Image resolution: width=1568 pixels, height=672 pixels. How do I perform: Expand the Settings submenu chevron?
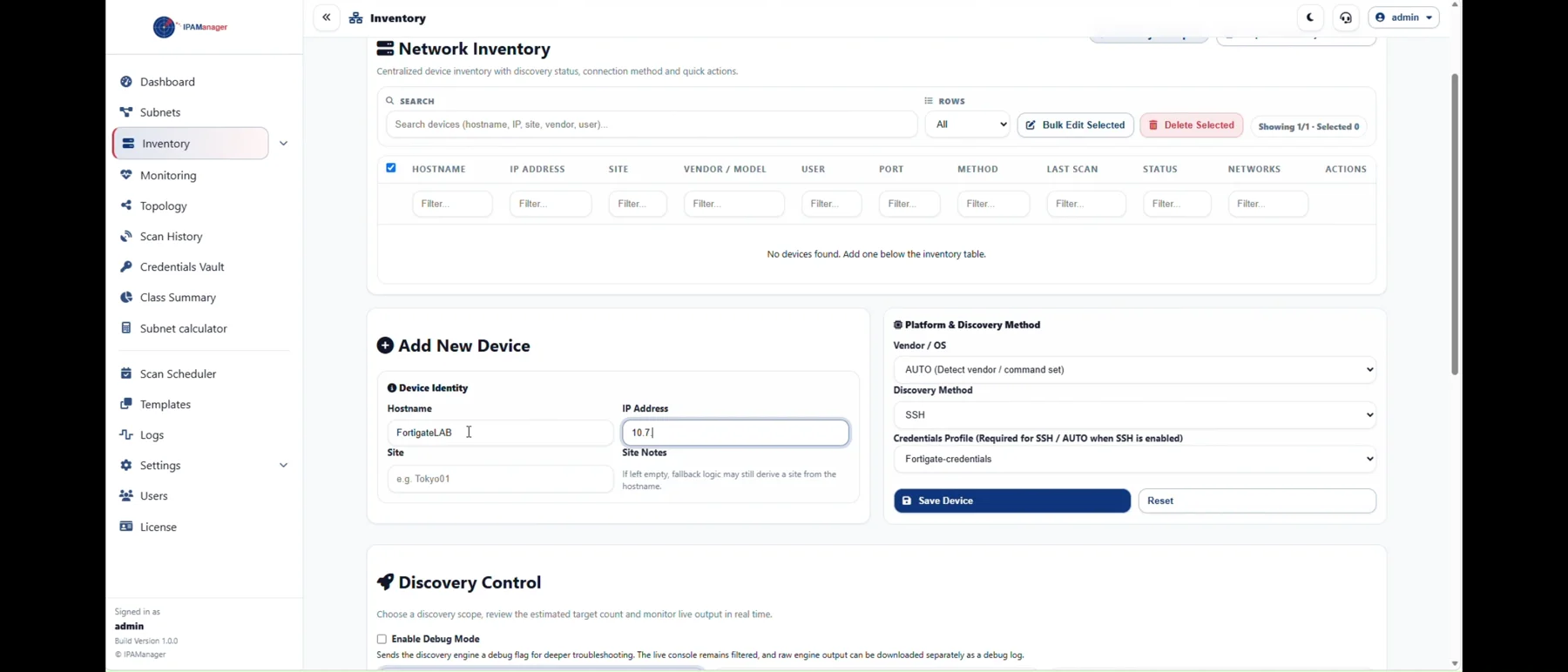[x=283, y=466]
